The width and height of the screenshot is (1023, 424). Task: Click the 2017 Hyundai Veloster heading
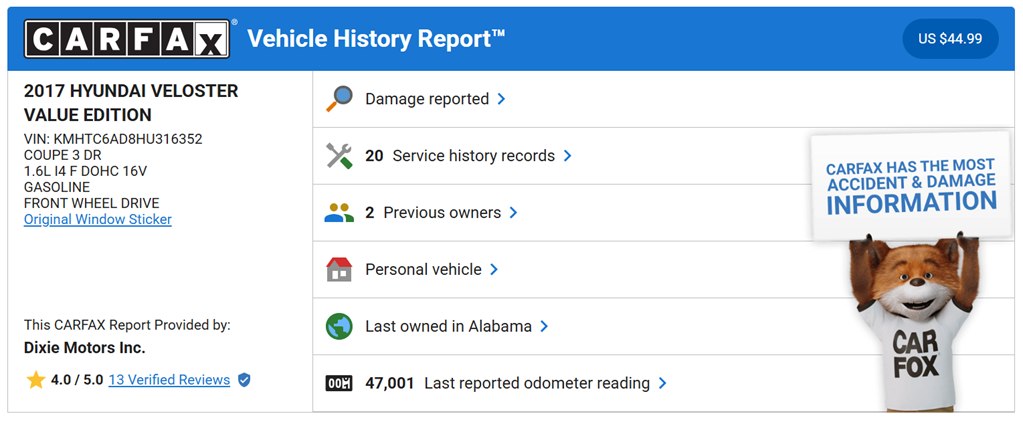131,103
